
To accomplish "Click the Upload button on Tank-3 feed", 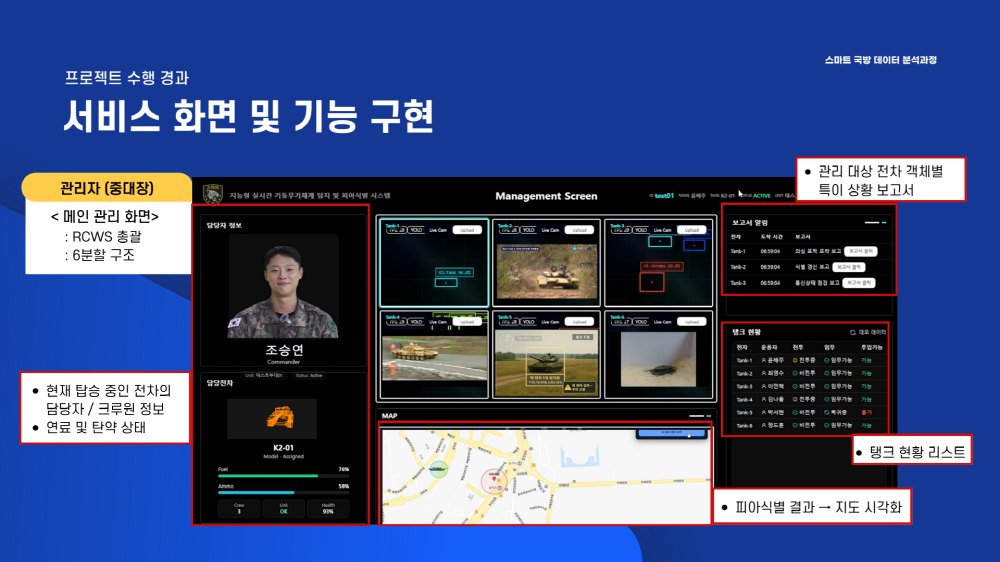I will (x=692, y=230).
